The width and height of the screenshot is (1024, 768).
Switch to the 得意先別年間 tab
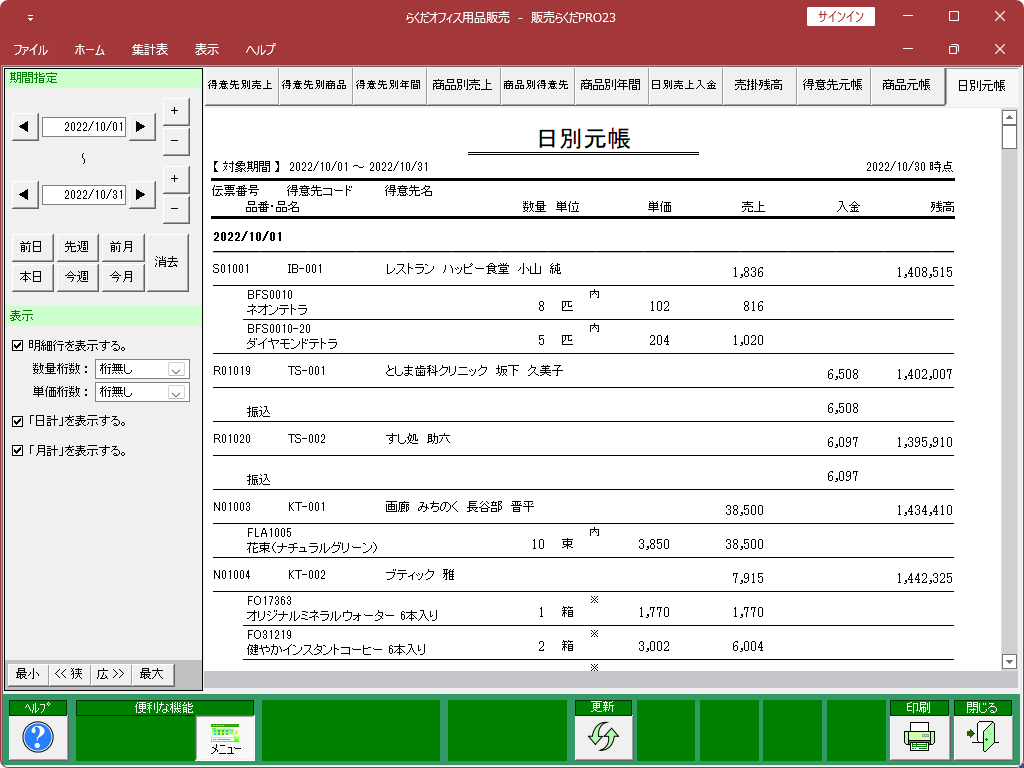click(389, 86)
